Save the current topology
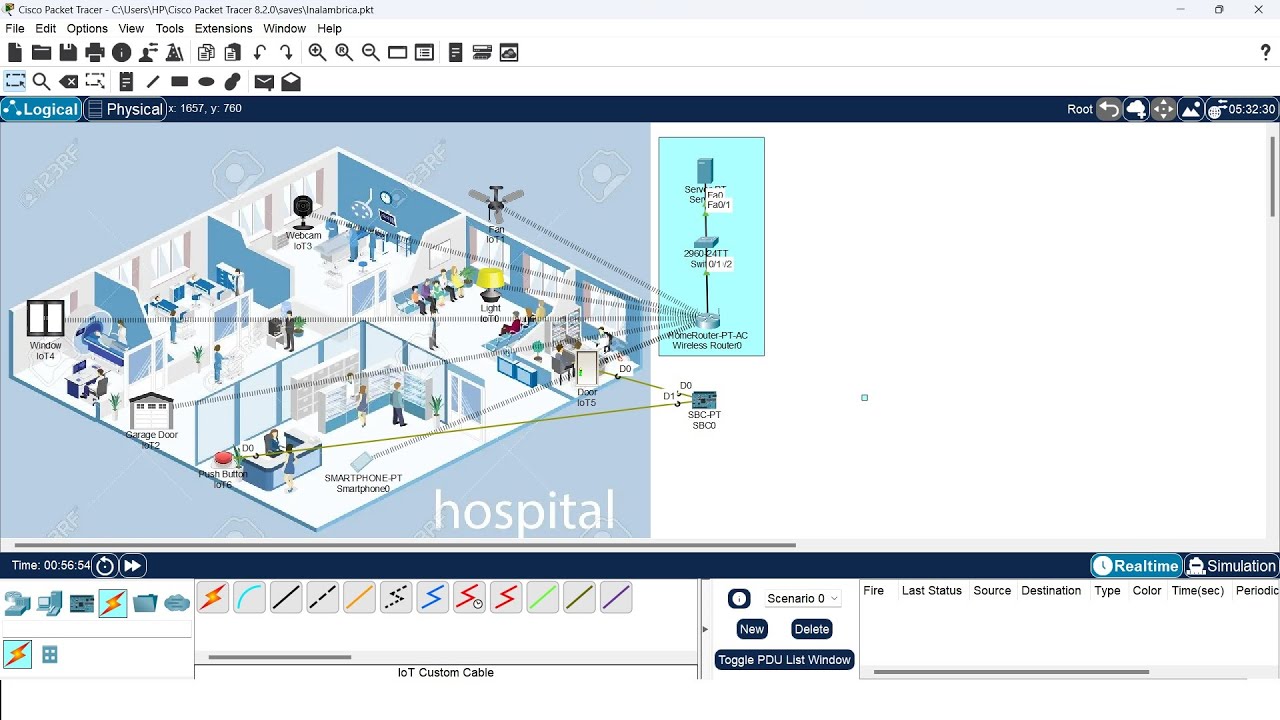 click(68, 53)
